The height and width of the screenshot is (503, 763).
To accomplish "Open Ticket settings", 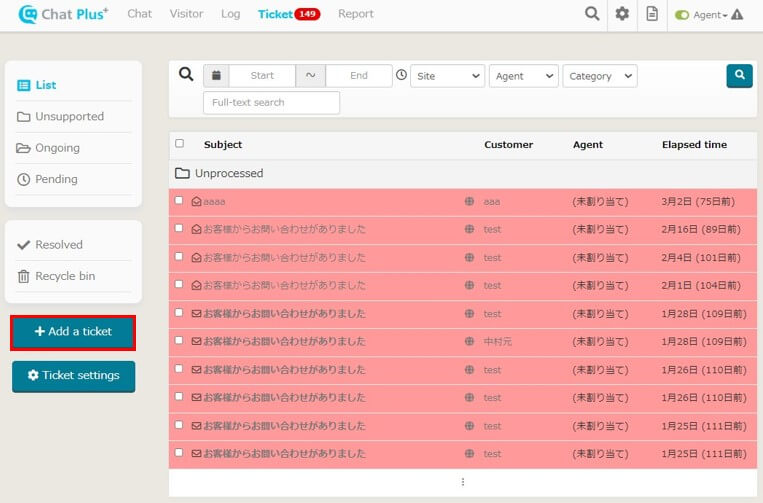I will coord(73,376).
